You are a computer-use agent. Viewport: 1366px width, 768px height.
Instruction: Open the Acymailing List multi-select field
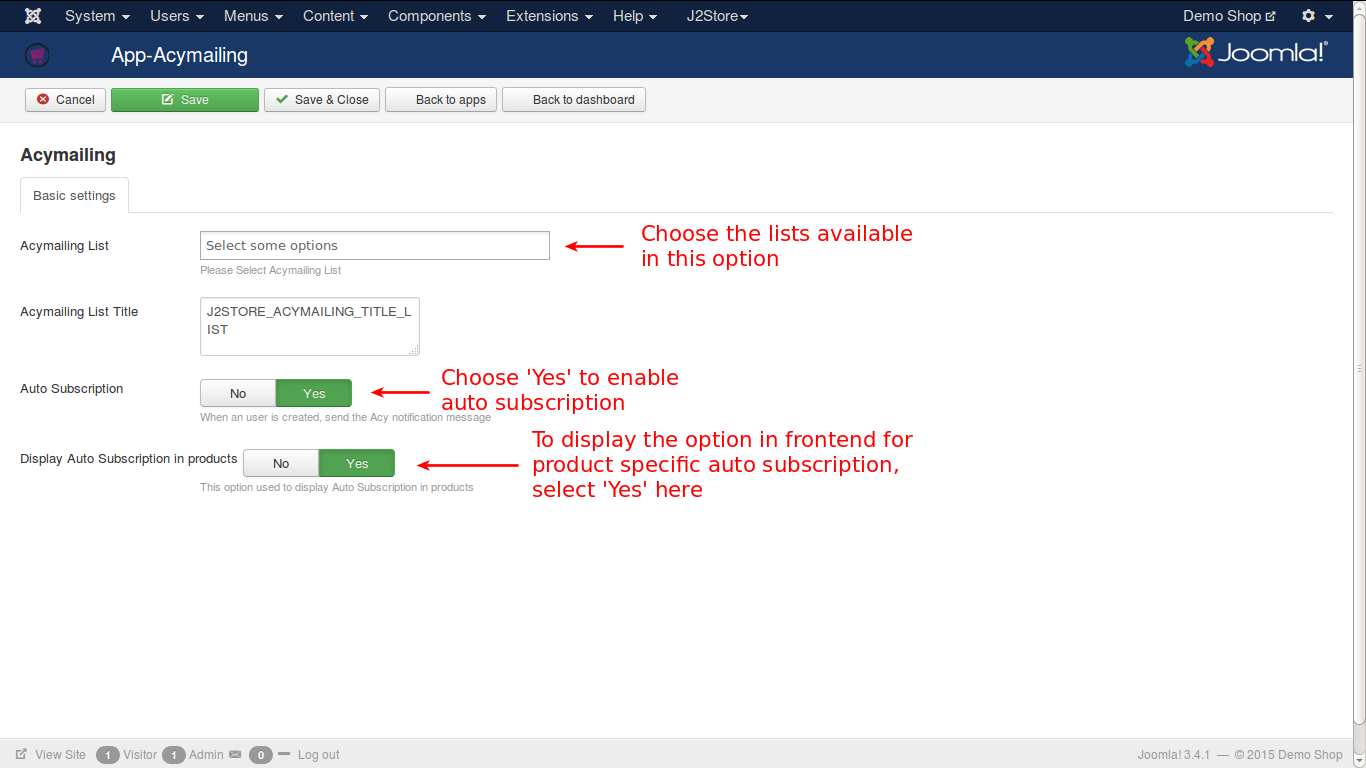point(375,245)
